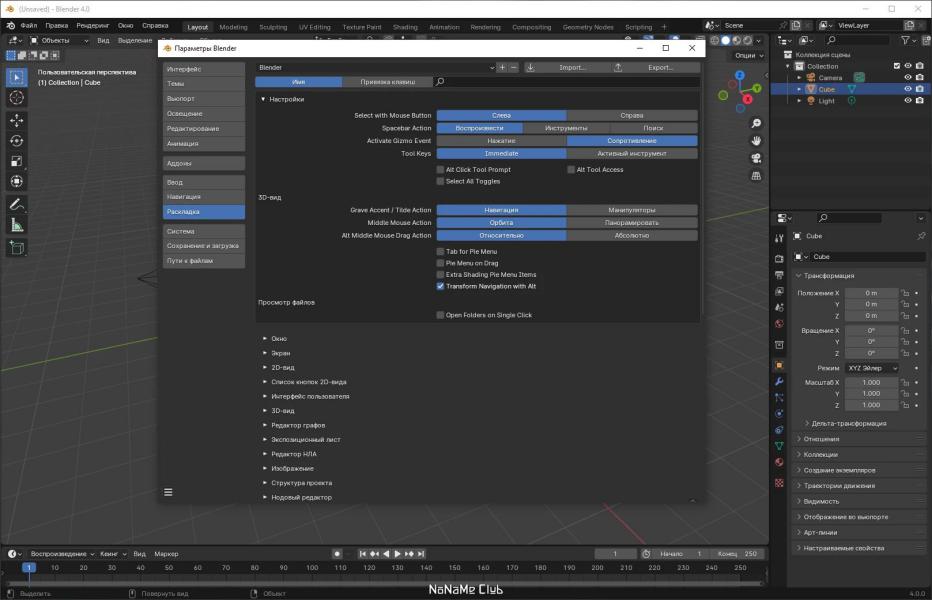Switch to the Modeling workspace tab
This screenshot has height=600, width=932.
233,27
